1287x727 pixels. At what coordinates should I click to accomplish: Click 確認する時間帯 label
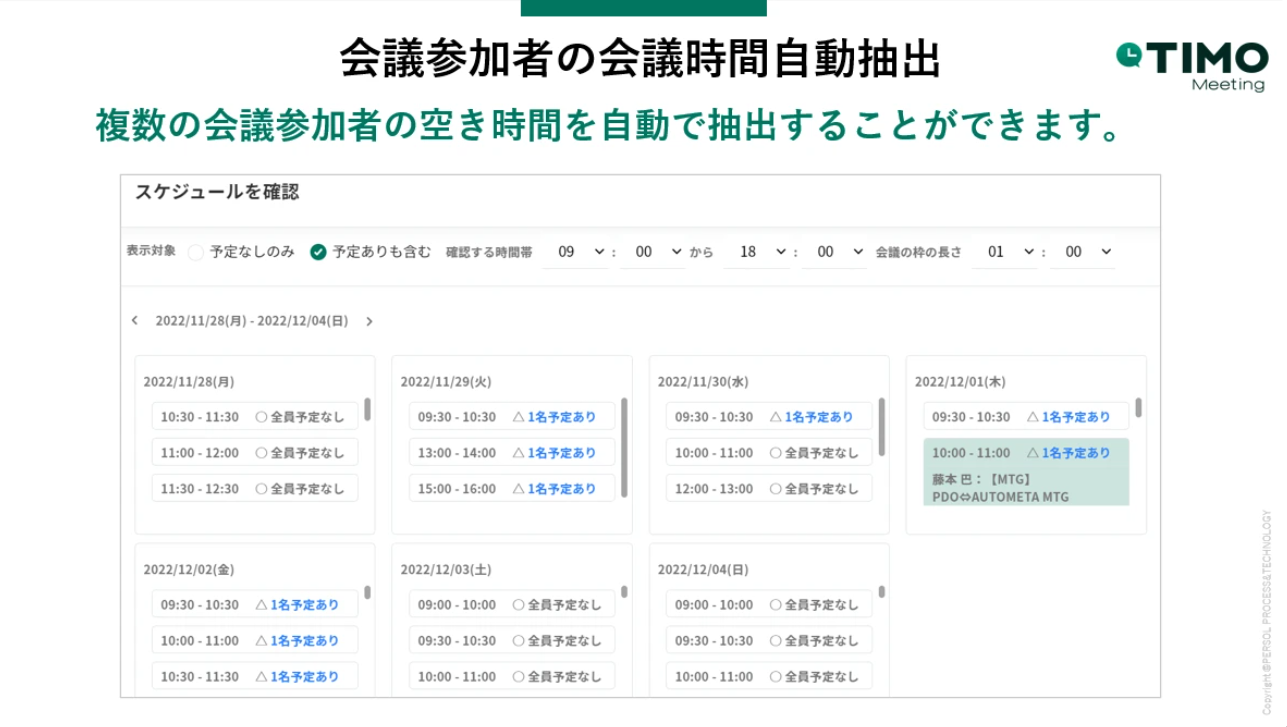tap(489, 253)
